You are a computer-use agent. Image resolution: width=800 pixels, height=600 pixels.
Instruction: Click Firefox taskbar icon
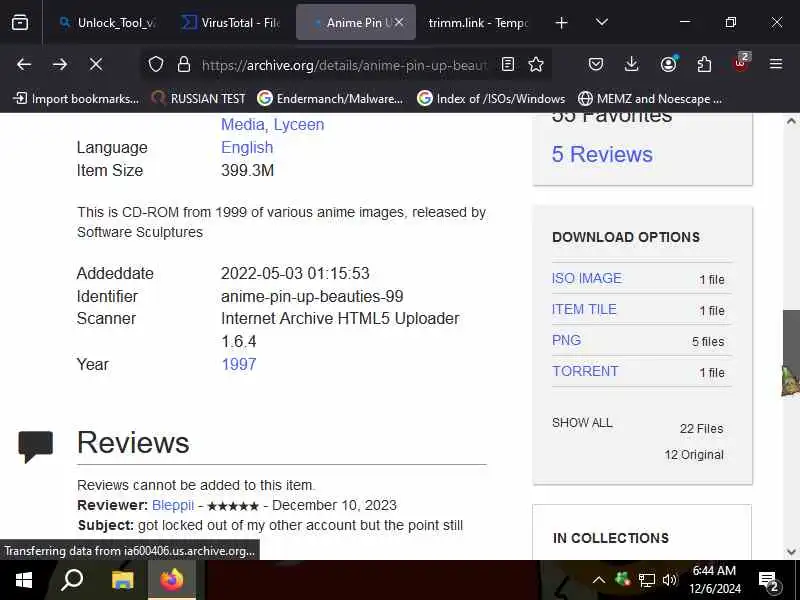tap(172, 580)
